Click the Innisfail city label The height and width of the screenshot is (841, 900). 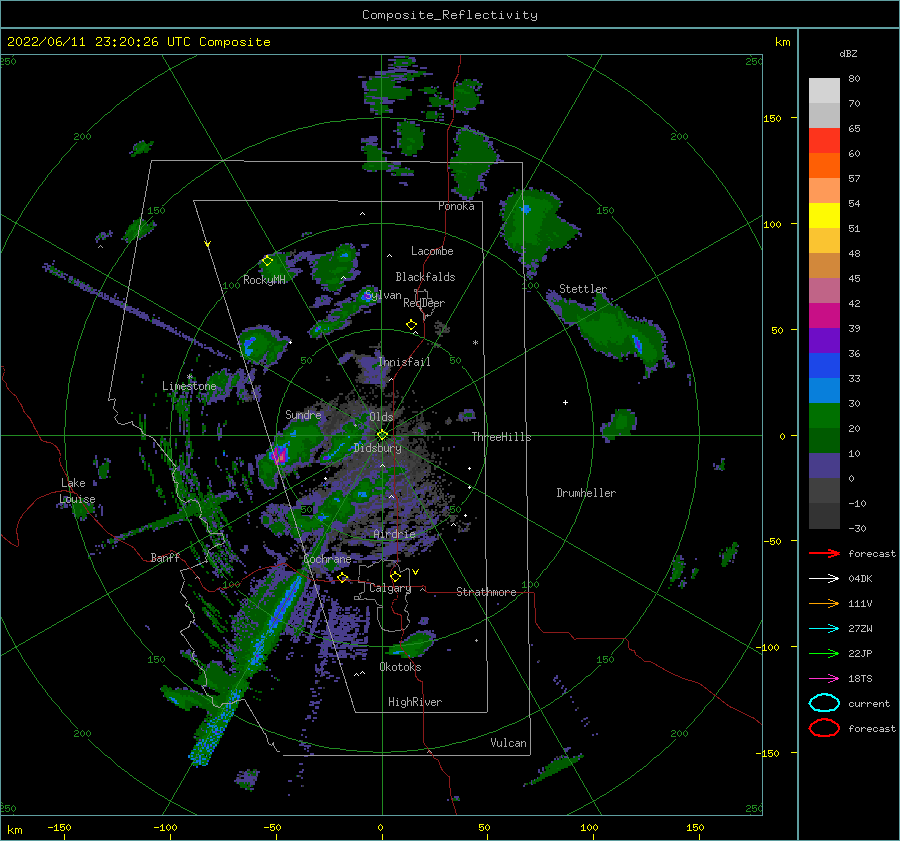(404, 362)
